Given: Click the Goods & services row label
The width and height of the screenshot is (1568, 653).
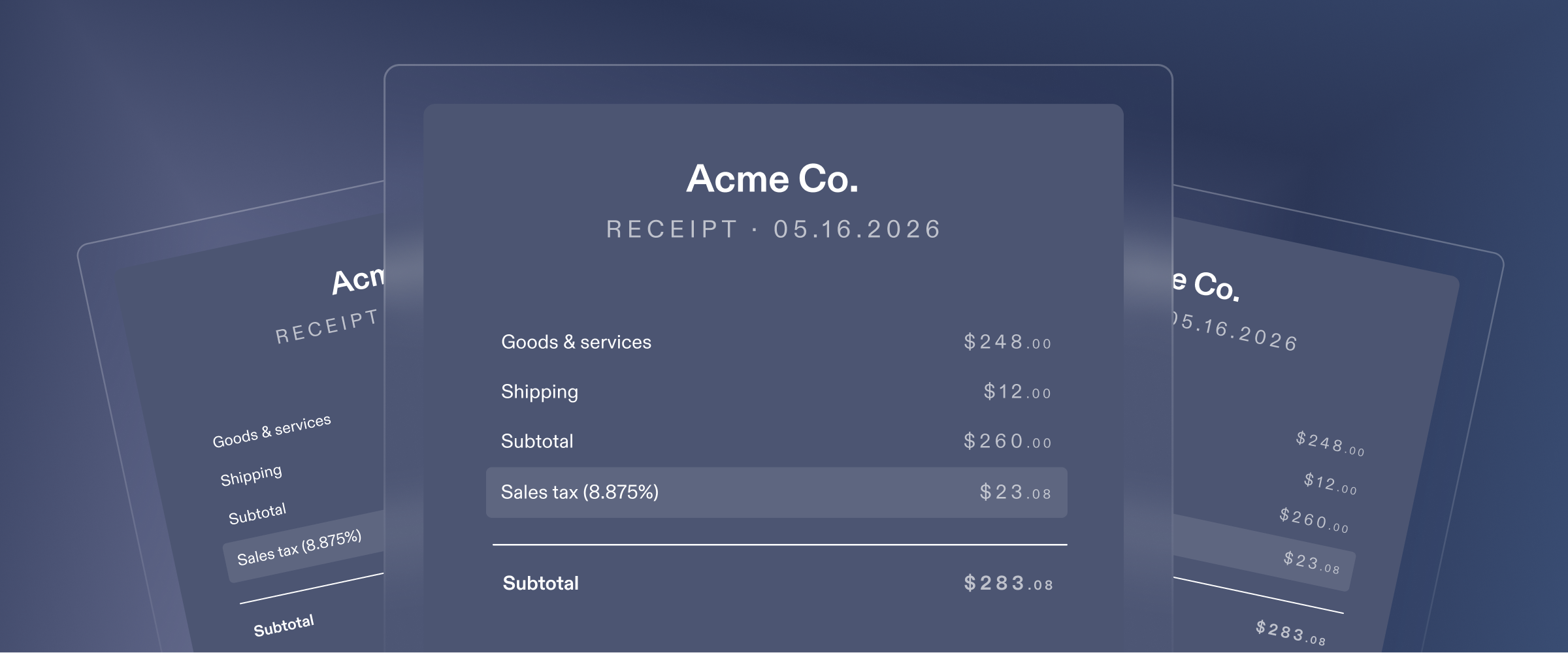Looking at the screenshot, I should [576, 342].
